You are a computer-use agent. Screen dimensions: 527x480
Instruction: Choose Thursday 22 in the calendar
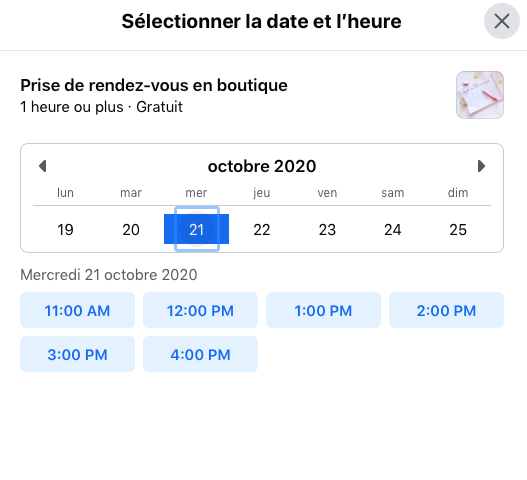coord(262,230)
